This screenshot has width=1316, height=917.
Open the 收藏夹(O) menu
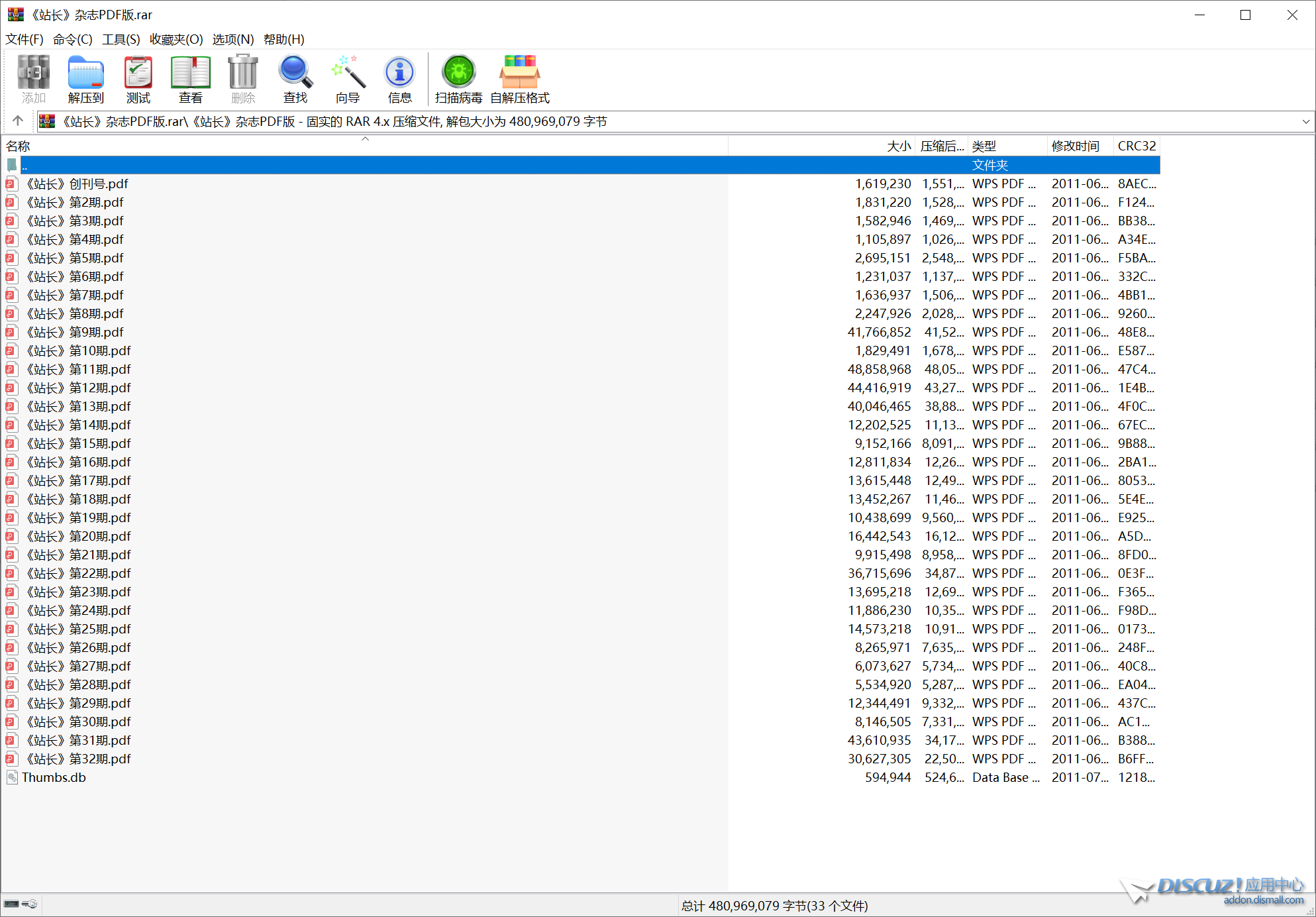[176, 40]
